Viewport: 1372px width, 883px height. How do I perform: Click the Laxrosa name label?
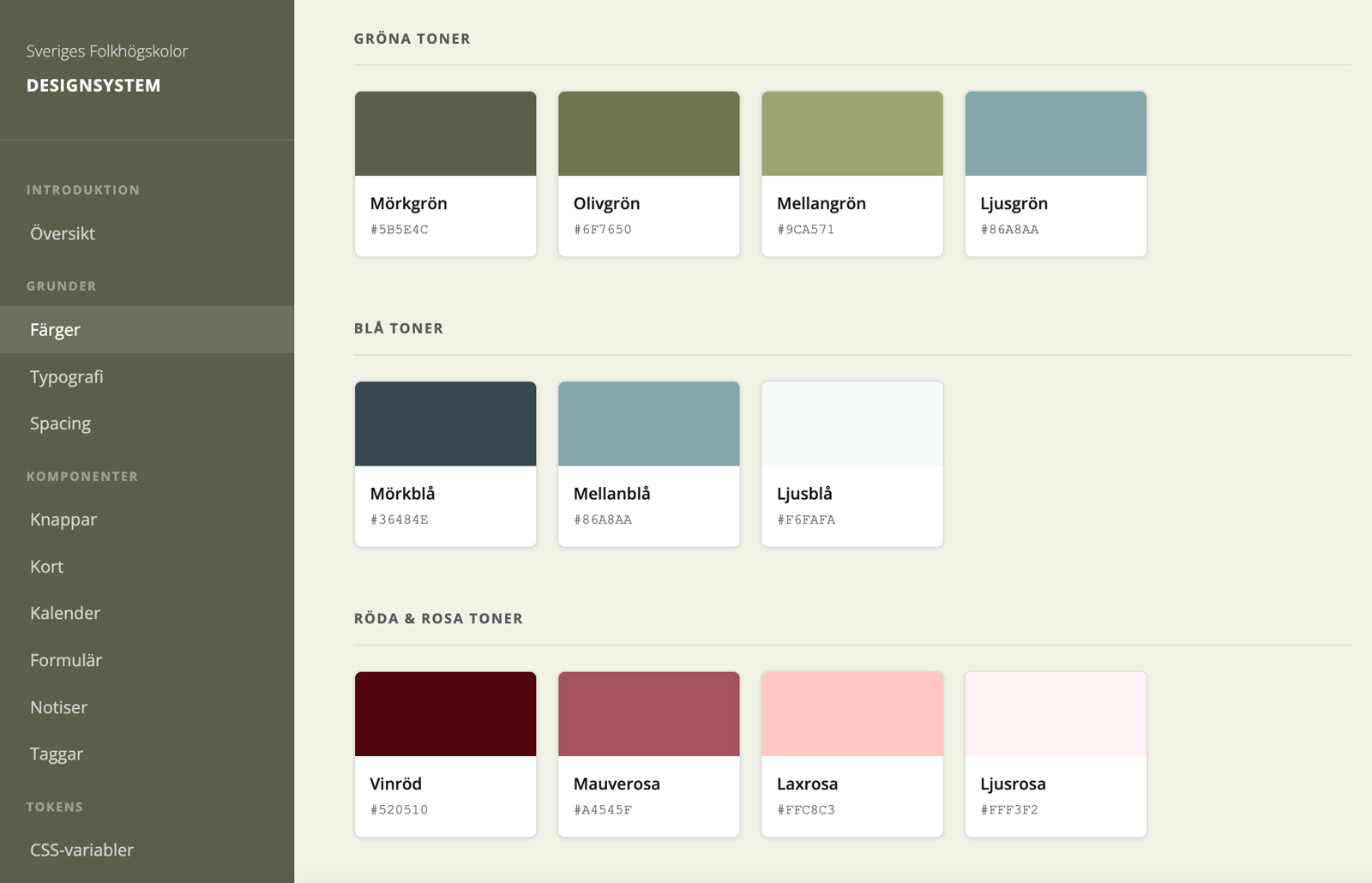[x=808, y=784]
